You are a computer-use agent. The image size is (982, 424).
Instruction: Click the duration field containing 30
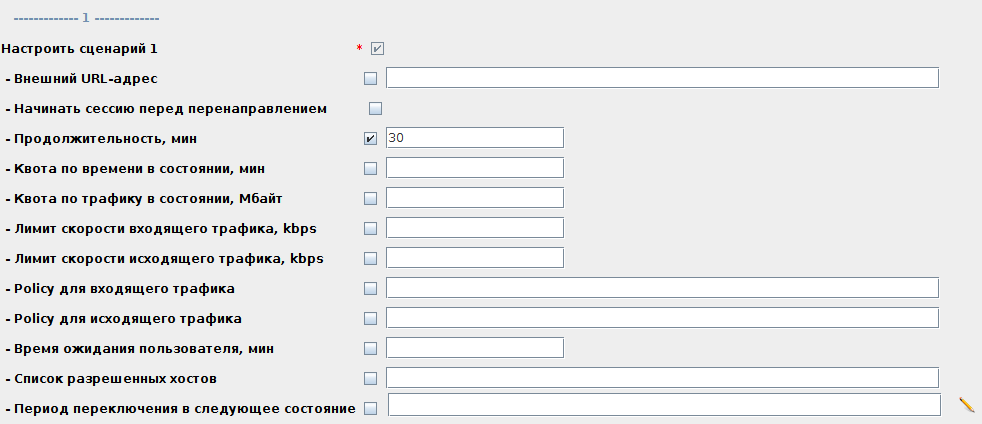pos(475,138)
